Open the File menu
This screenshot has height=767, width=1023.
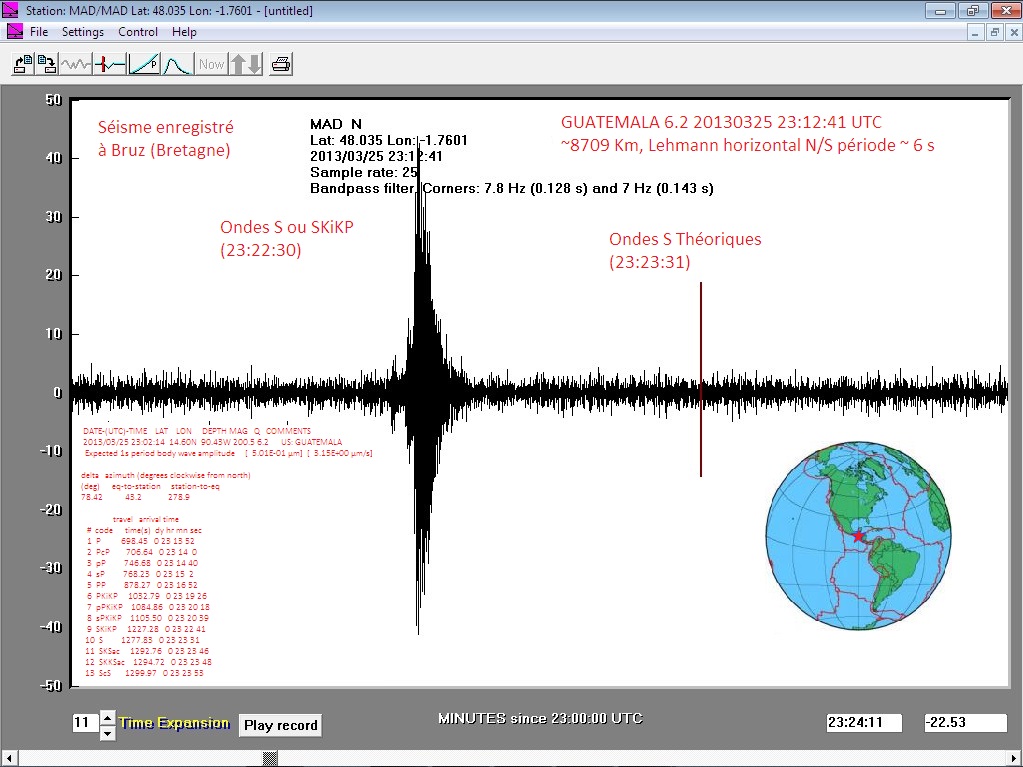pos(39,32)
